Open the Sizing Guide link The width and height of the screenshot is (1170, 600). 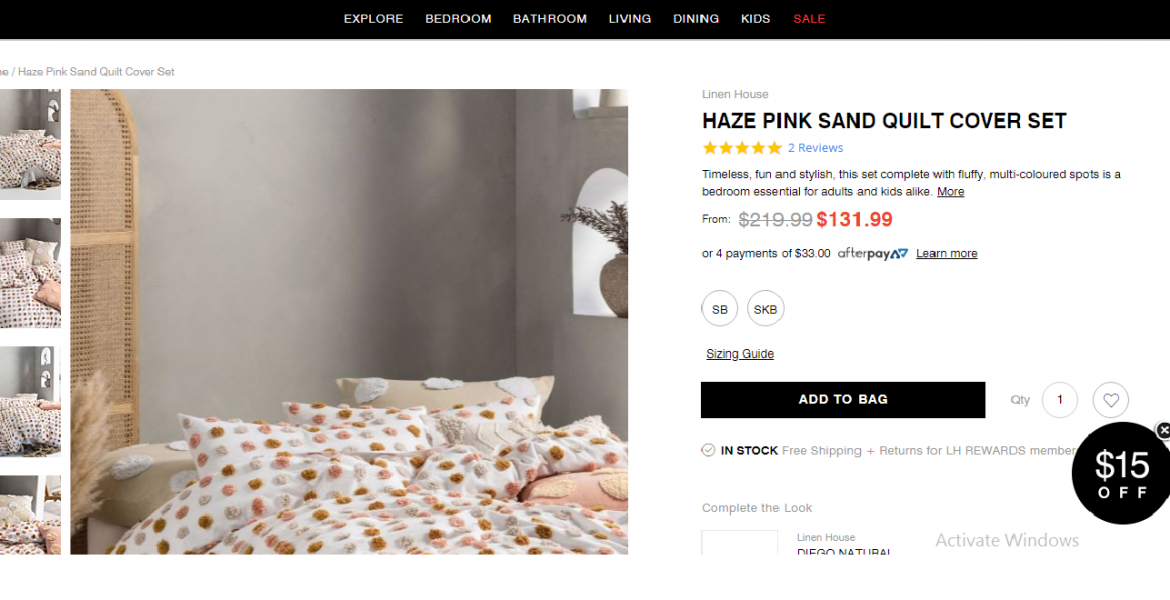(x=740, y=354)
